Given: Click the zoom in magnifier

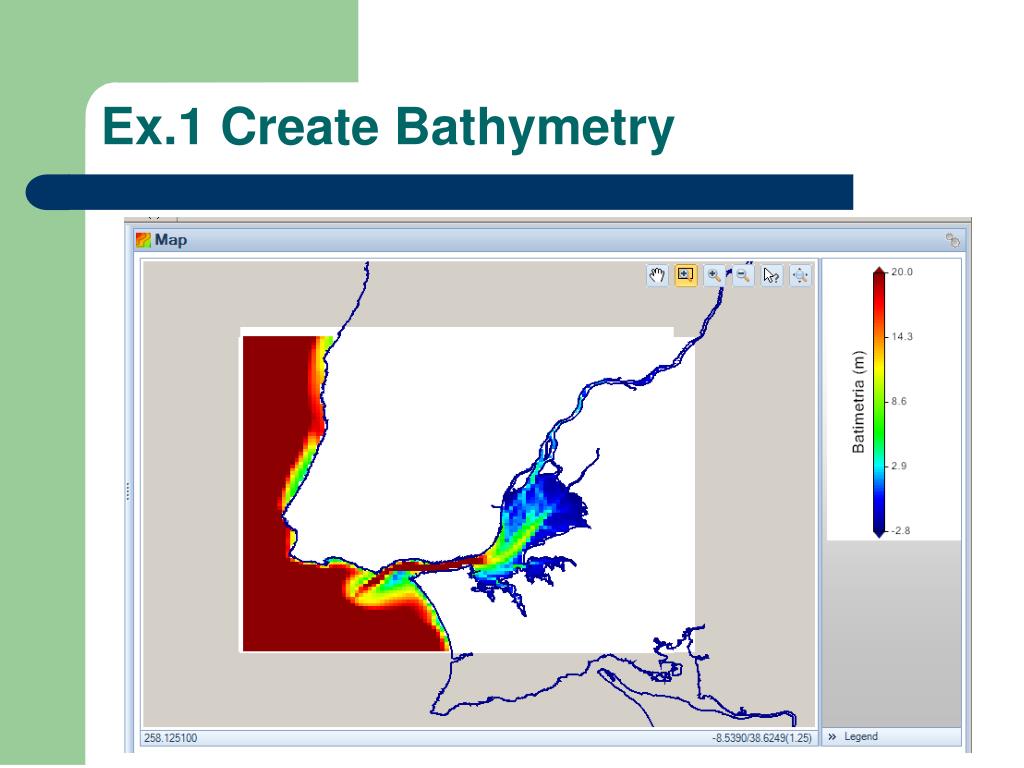Looking at the screenshot, I should click(x=714, y=276).
